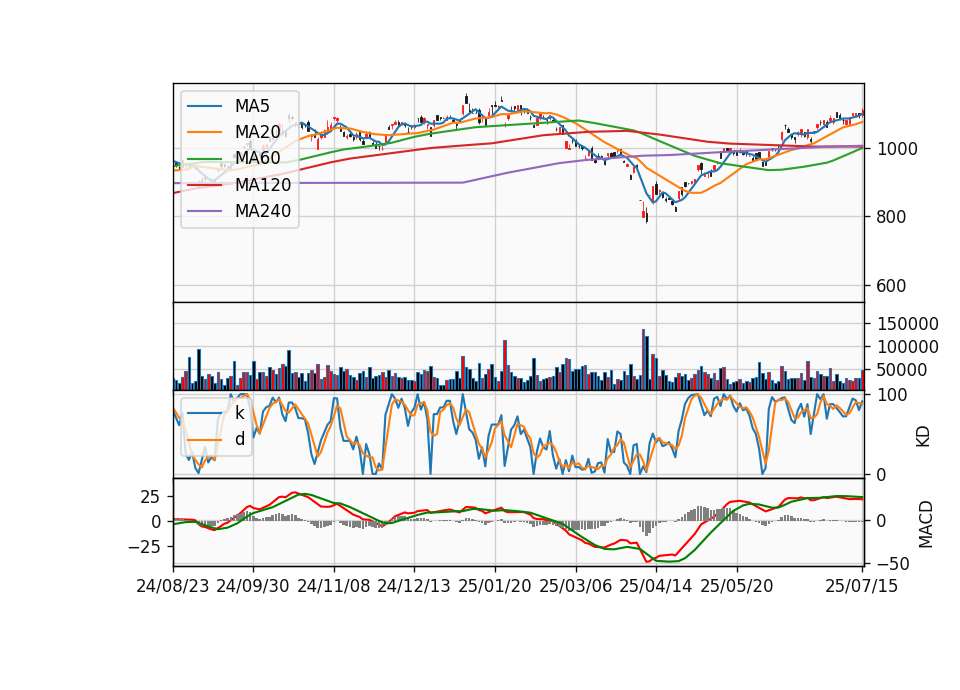This screenshot has width=960, height=690.
Task: Click the lowest candlestick near 800 in April
Action: [647, 216]
